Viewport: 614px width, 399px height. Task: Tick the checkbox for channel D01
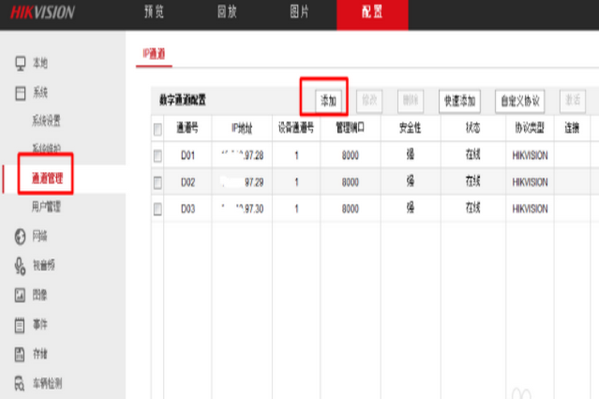(x=158, y=156)
